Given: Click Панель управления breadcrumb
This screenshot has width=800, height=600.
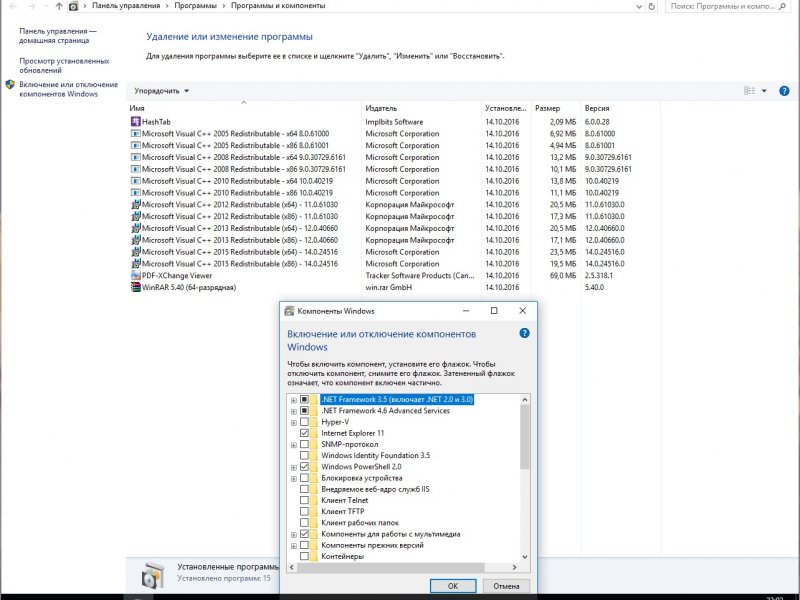Looking at the screenshot, I should (x=126, y=6).
